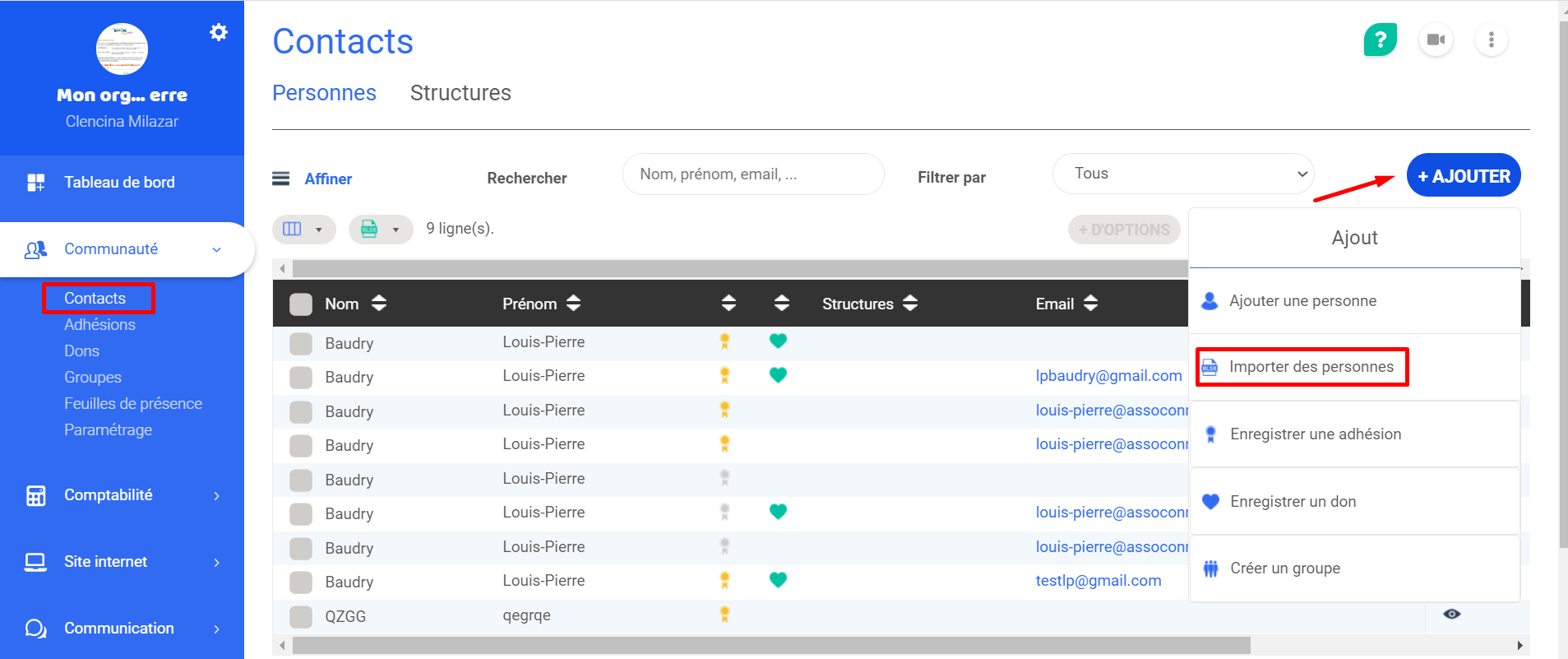Image resolution: width=1568 pixels, height=659 pixels.
Task: Click the membership badge icon on the QZGG row
Action: click(x=724, y=615)
